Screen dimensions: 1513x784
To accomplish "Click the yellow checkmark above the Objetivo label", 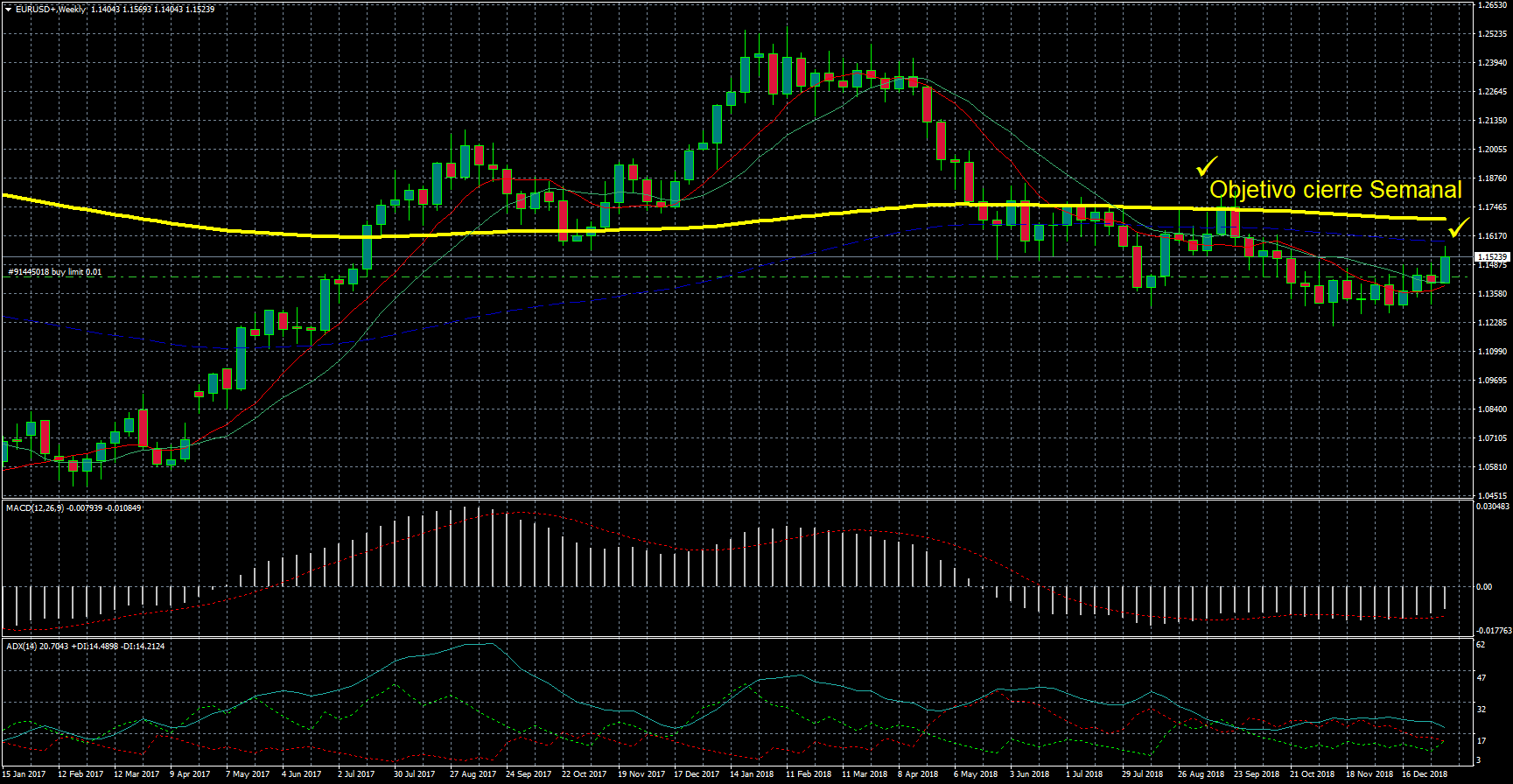I will point(1207,166).
